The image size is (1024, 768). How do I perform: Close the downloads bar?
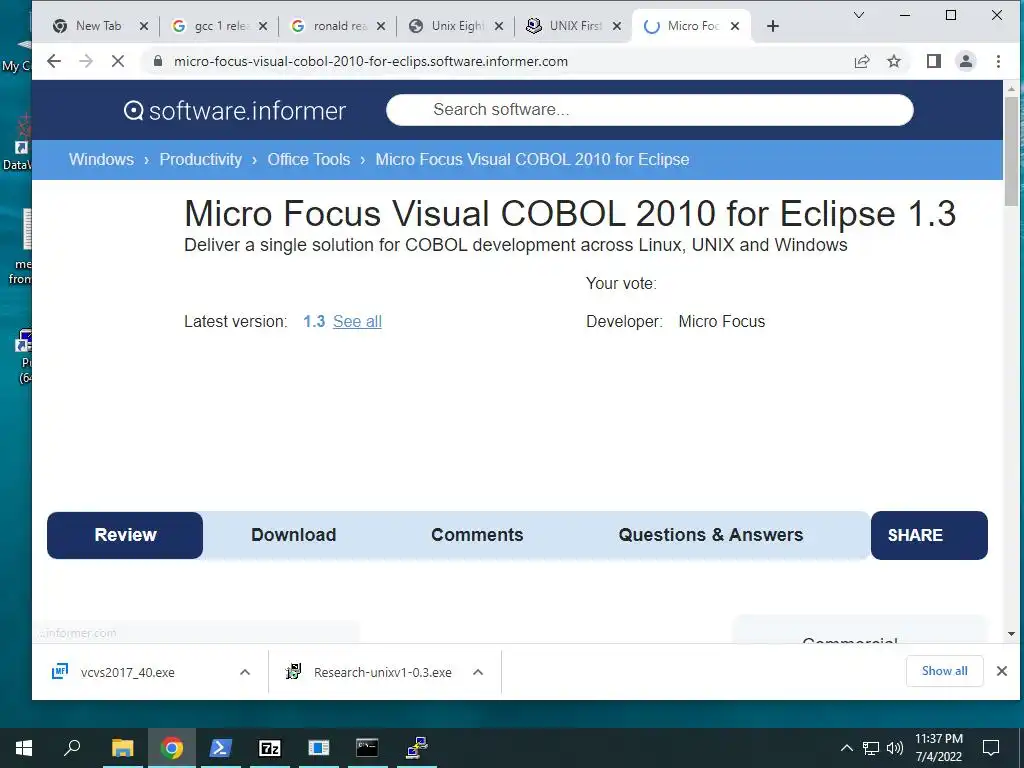pyautogui.click(x=1002, y=671)
